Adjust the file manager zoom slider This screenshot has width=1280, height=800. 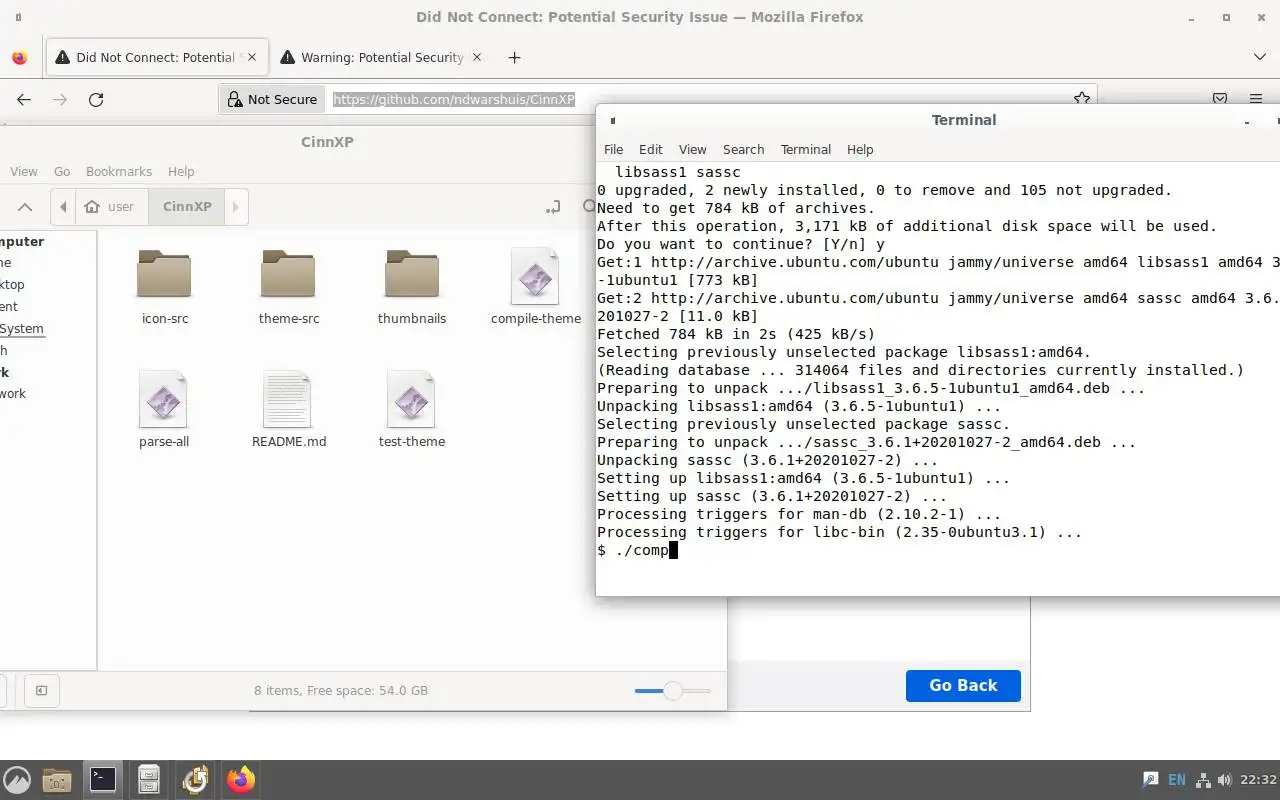673,691
